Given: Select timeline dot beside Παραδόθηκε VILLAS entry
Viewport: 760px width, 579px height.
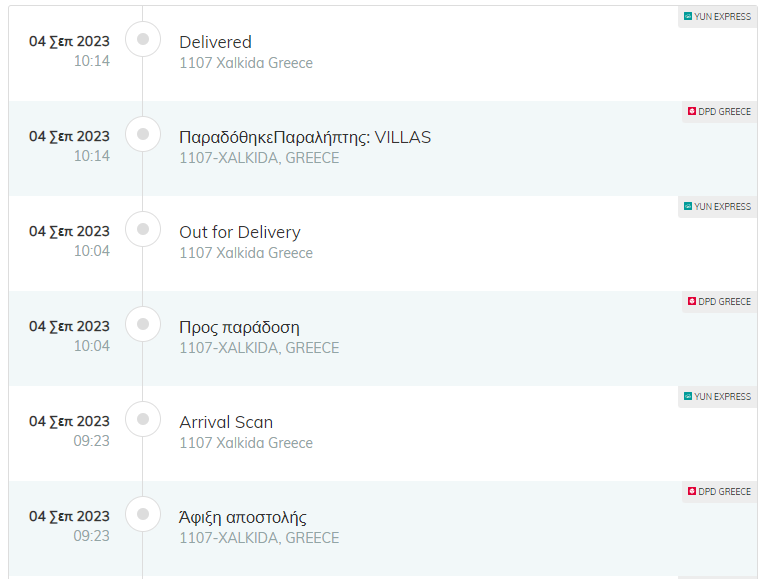Looking at the screenshot, I should [143, 134].
